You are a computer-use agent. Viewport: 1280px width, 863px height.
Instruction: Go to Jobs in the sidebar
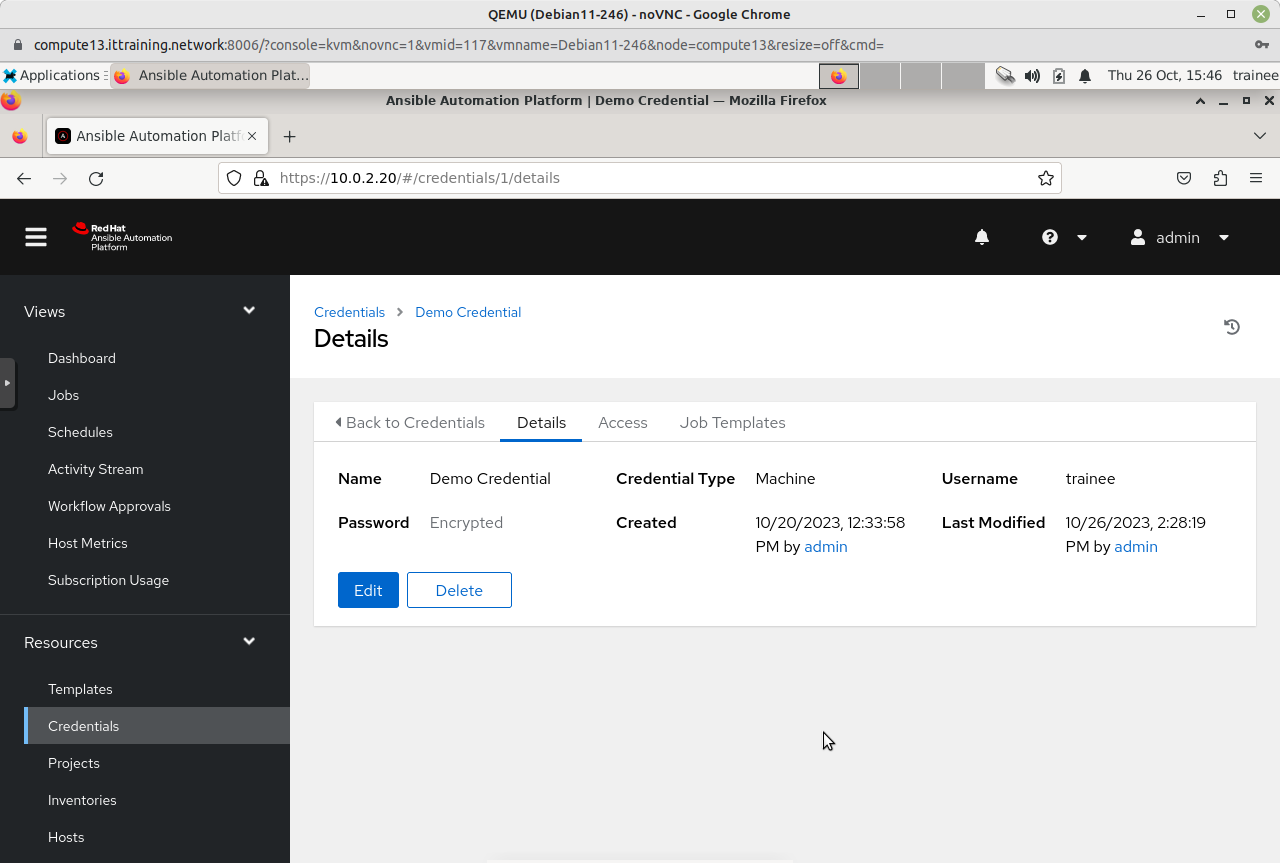pyautogui.click(x=63, y=395)
